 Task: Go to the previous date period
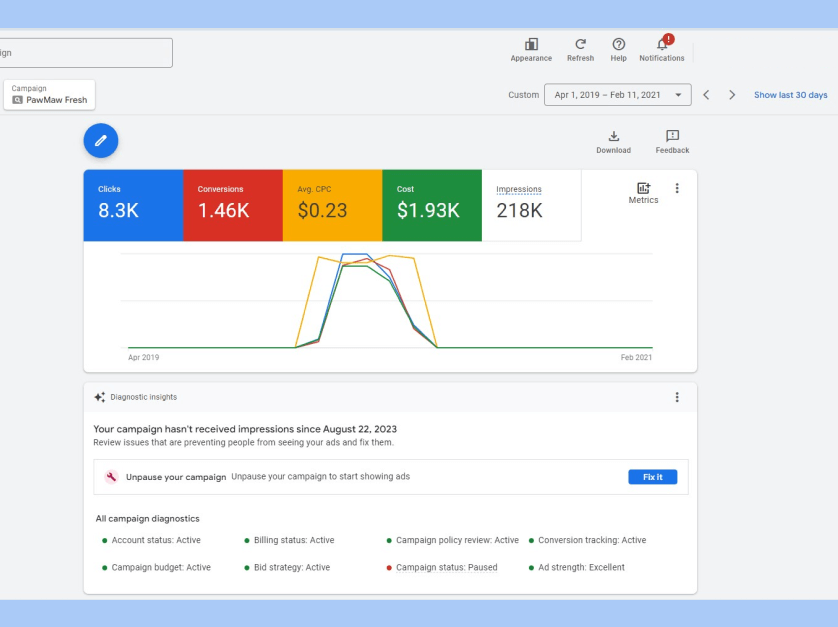click(x=707, y=95)
